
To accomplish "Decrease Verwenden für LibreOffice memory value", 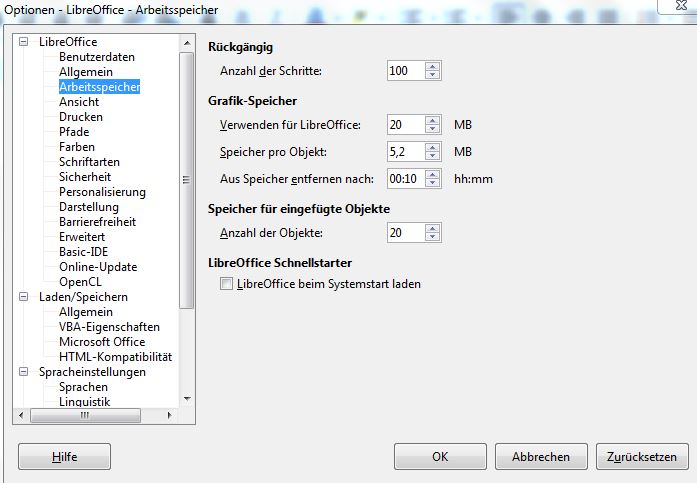I will coord(433,129).
